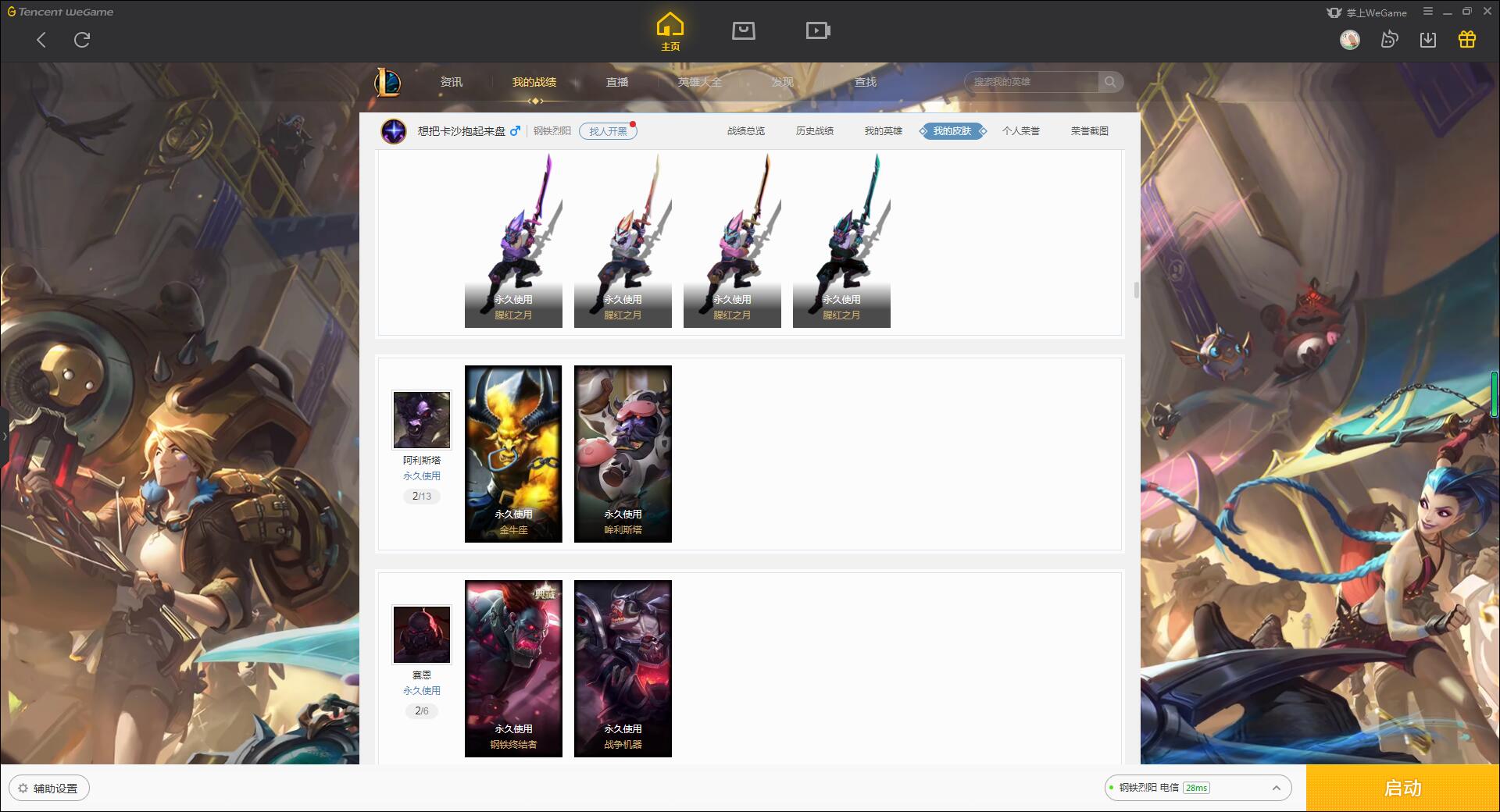Click the 阿利斯塔 champion name
1500x812 pixels.
[422, 461]
